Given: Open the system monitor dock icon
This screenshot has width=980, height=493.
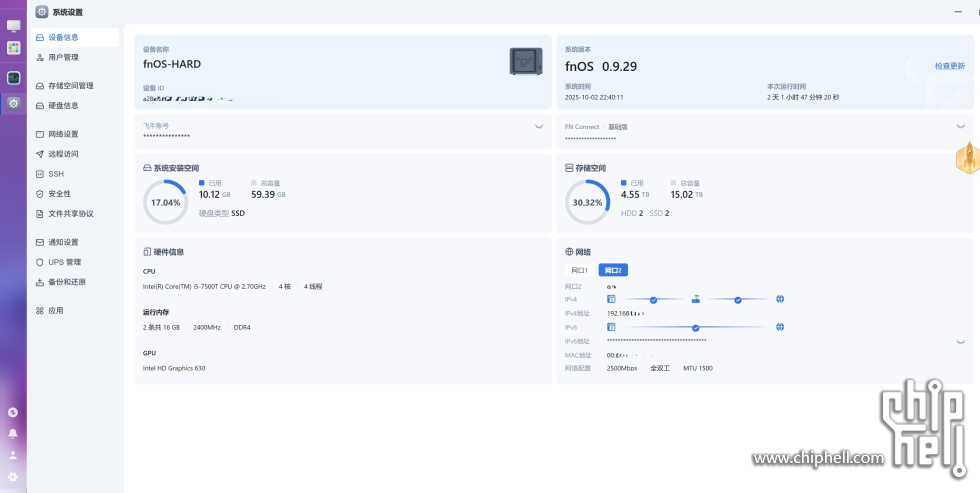Looking at the screenshot, I should [13, 78].
